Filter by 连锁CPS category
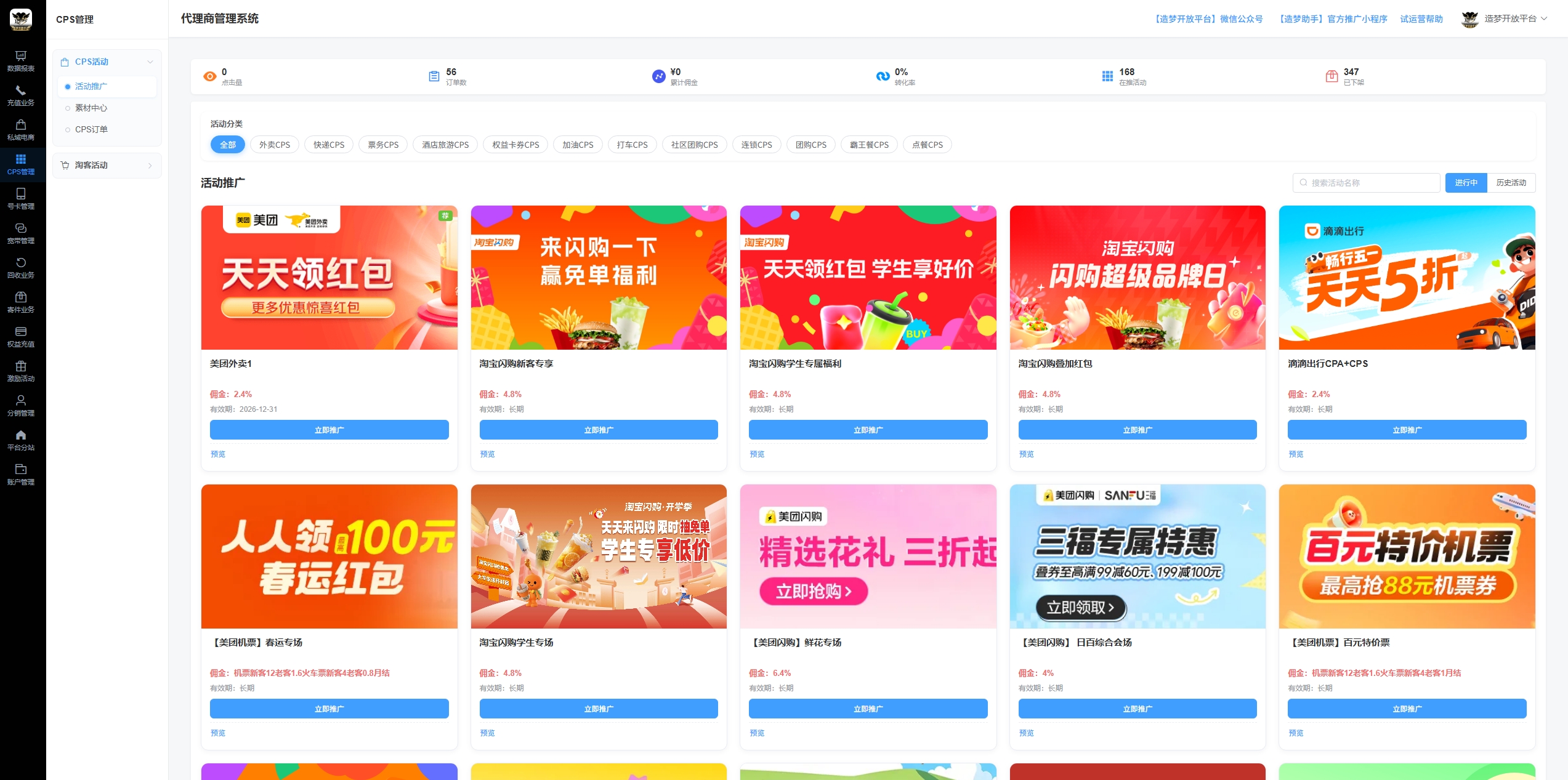Screen dimensions: 1568x780 pos(757,145)
